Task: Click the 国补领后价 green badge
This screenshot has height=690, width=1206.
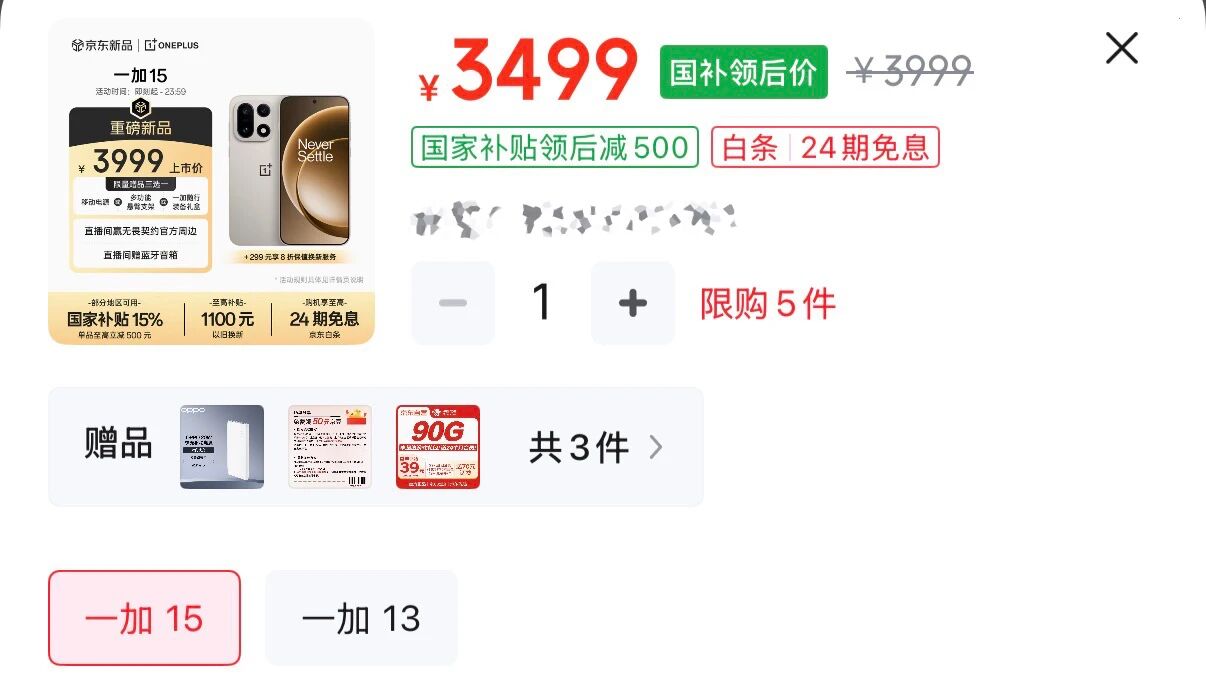Action: (x=744, y=72)
